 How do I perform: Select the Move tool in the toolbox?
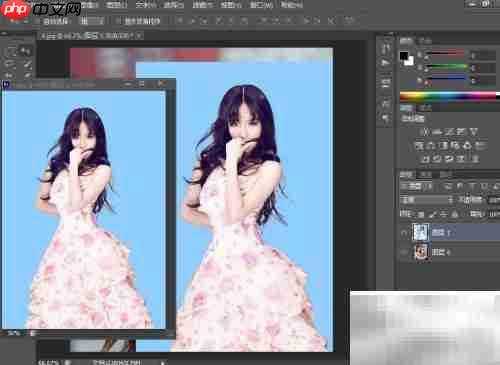point(26,51)
